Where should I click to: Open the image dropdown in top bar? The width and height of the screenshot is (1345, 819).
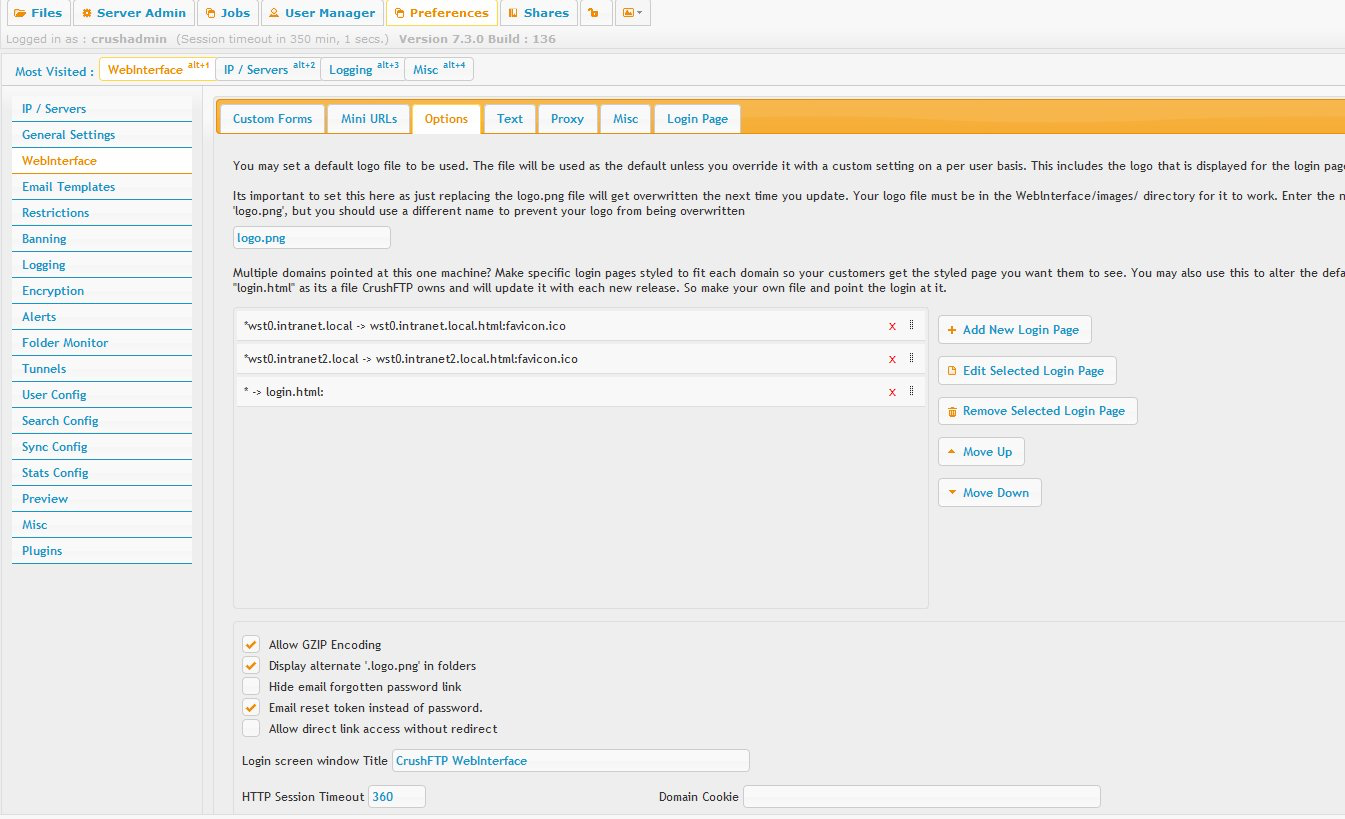pos(633,13)
